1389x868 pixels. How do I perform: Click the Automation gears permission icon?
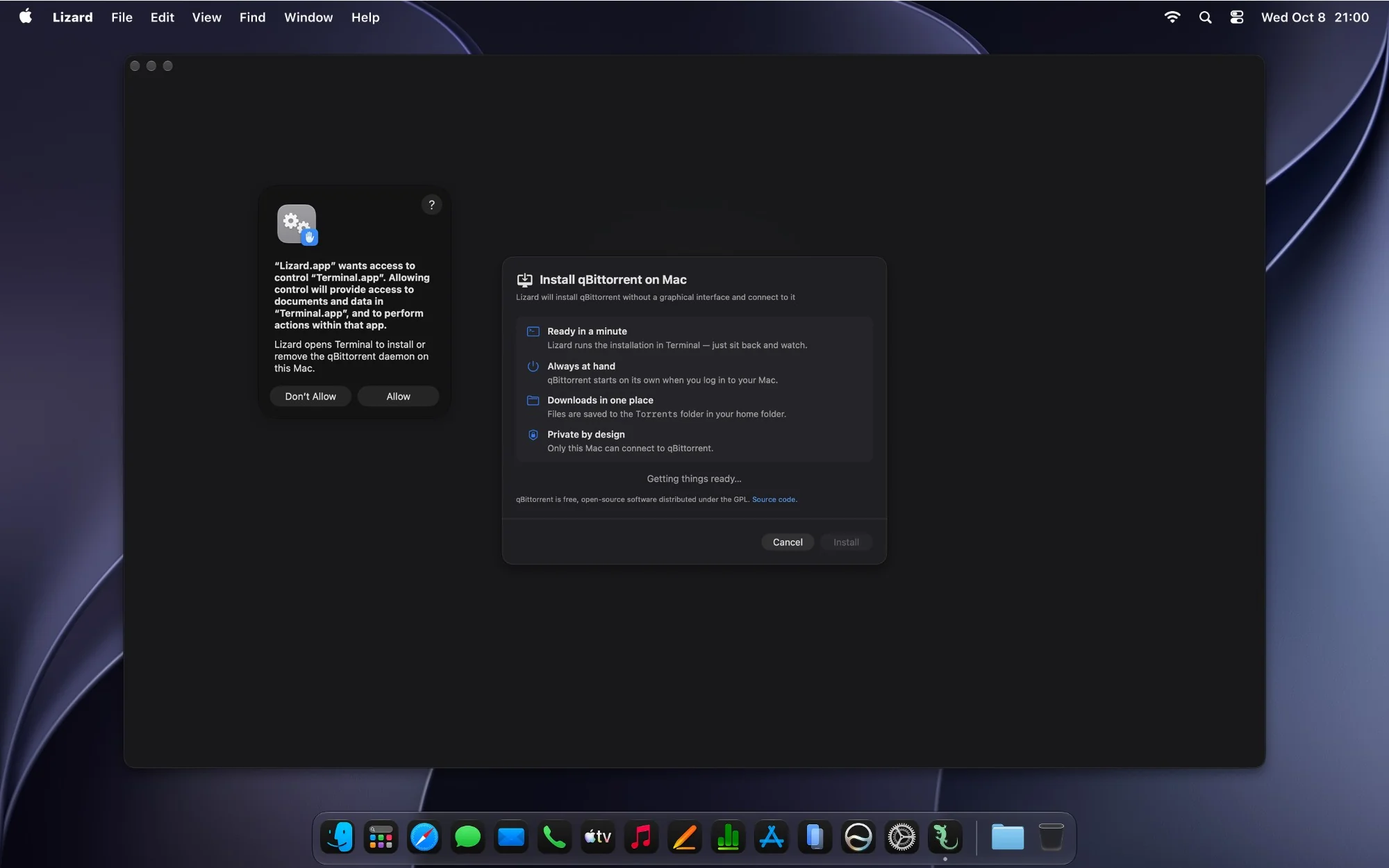click(x=297, y=224)
